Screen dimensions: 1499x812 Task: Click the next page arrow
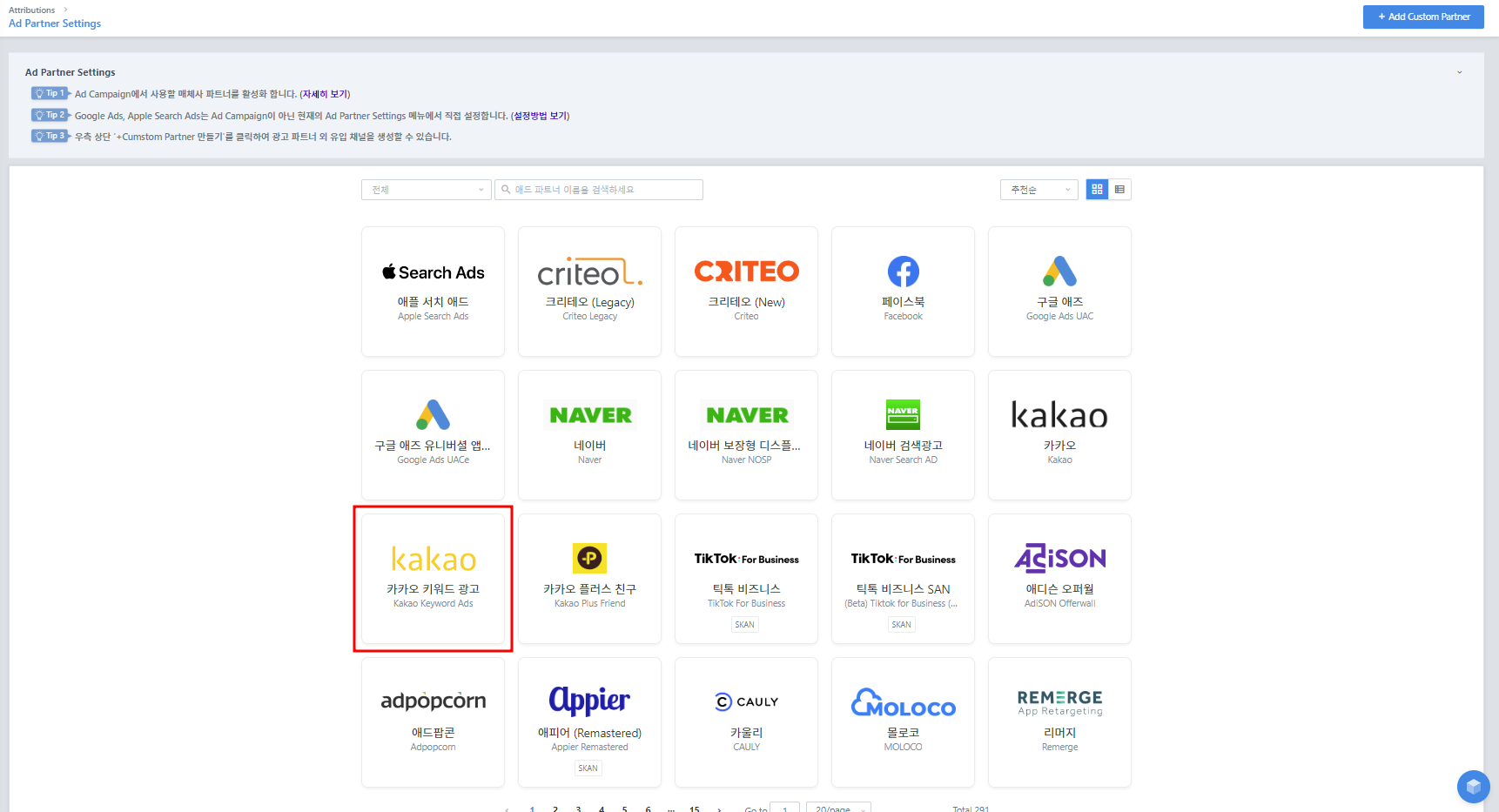click(719, 809)
